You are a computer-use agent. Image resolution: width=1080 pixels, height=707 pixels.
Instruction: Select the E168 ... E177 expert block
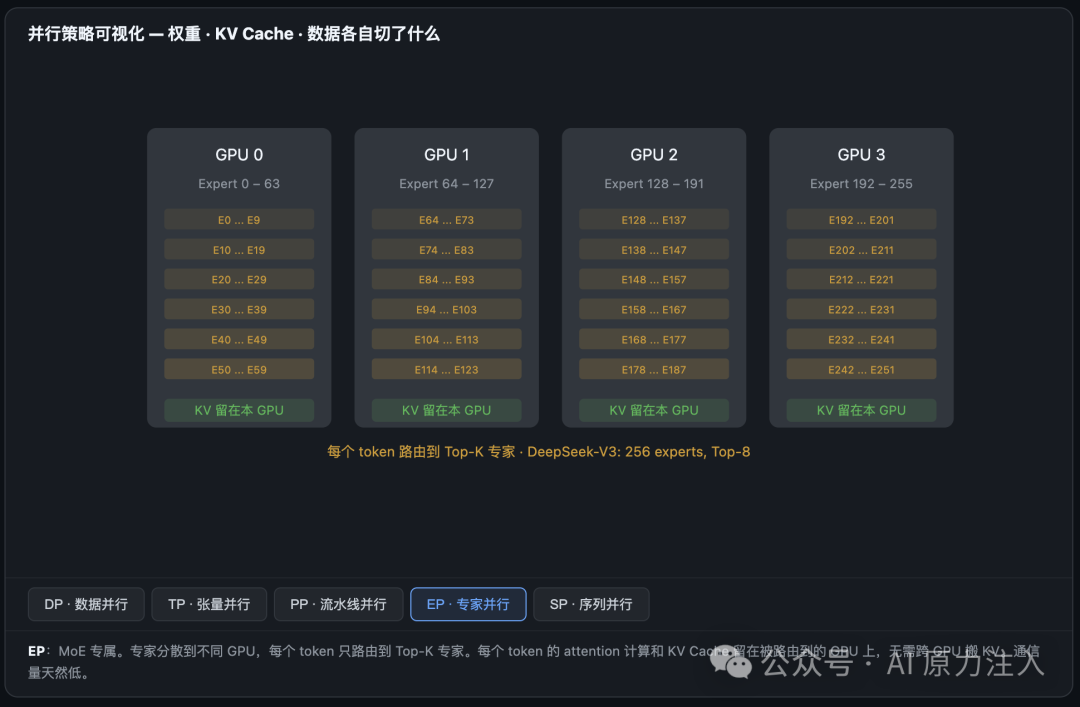click(654, 339)
